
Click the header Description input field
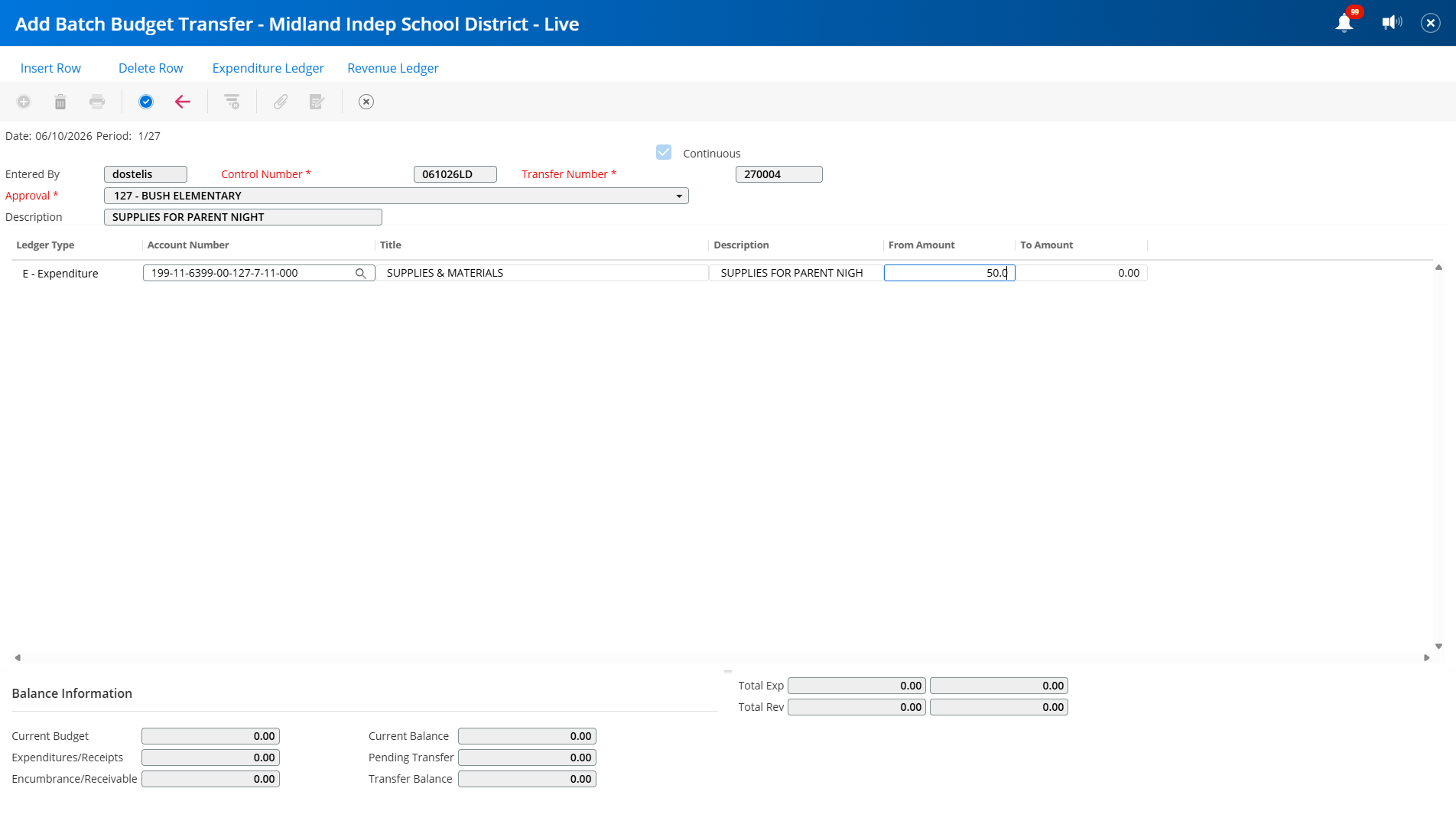tap(243, 217)
